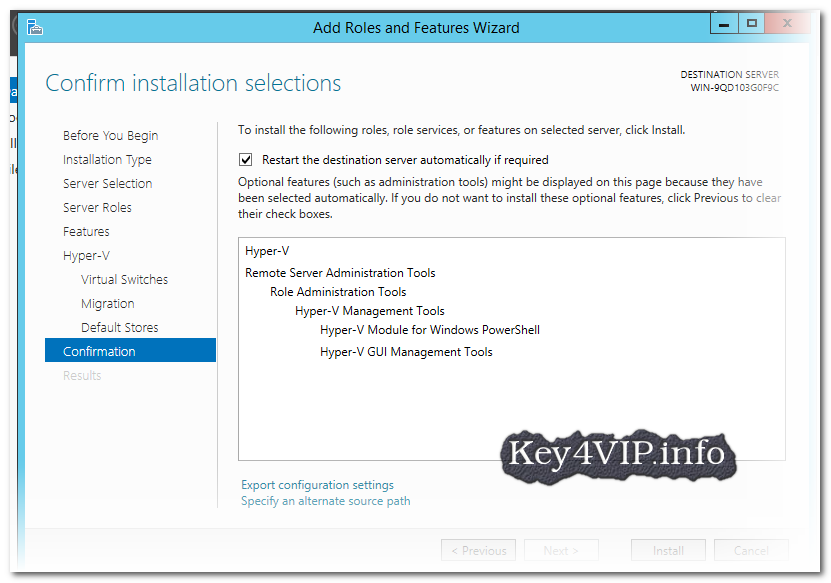The image size is (831, 583).
Task: Go to the Features step
Action: (86, 232)
